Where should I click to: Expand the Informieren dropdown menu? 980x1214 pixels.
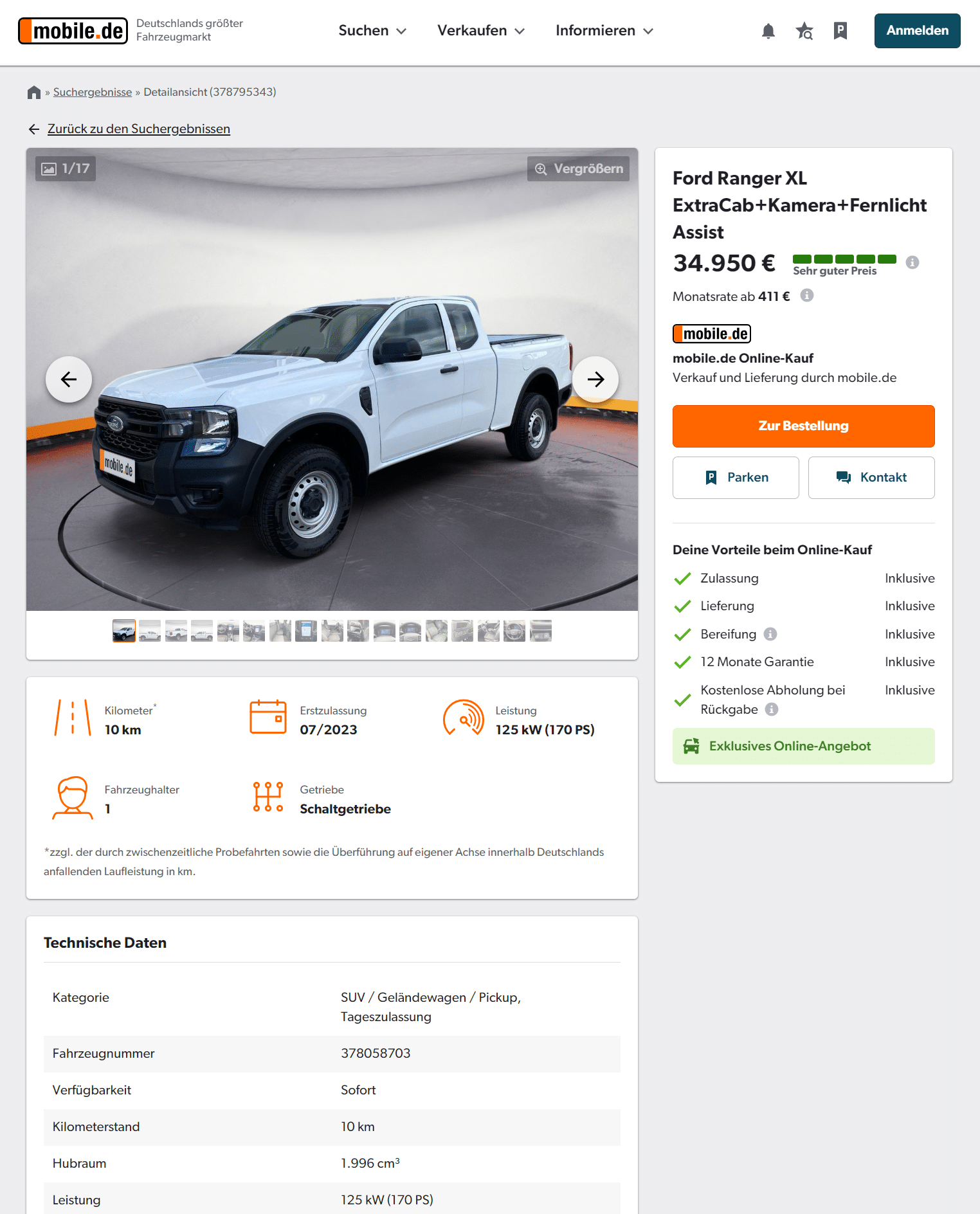[604, 31]
